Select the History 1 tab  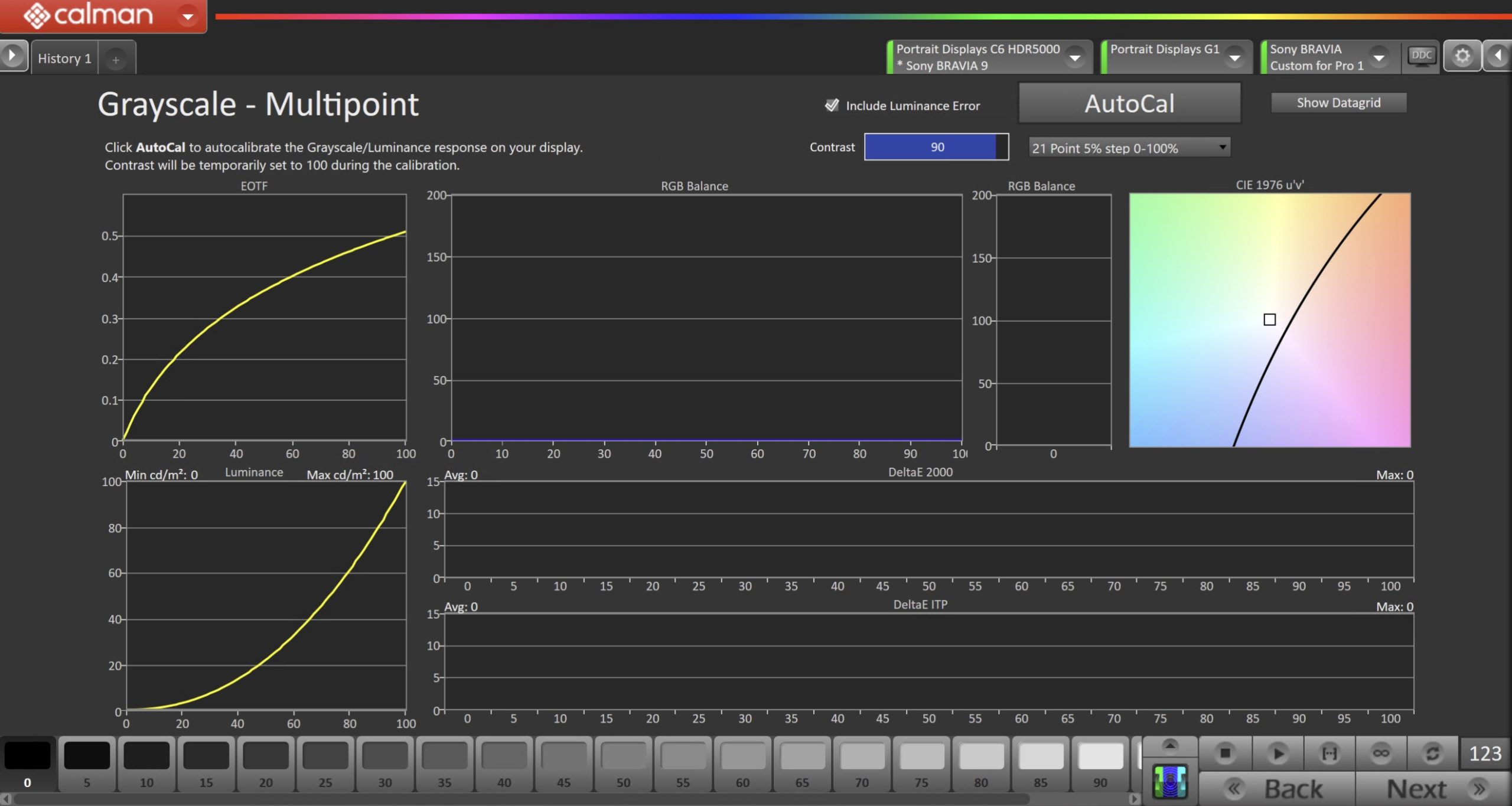(x=64, y=58)
